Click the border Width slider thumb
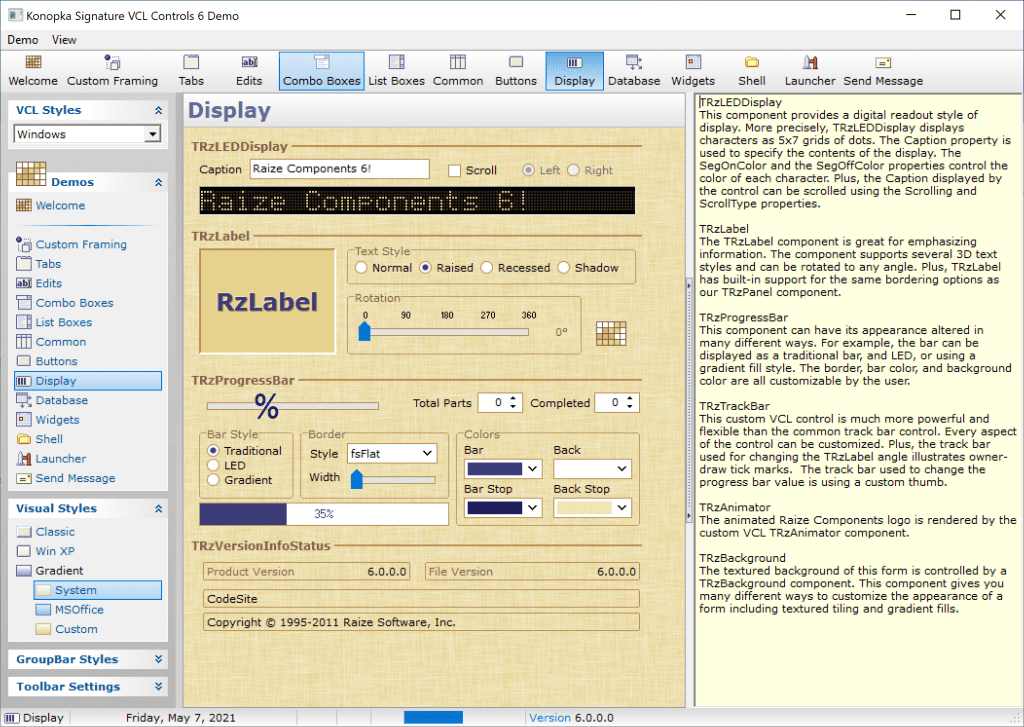This screenshot has width=1024, height=727. [x=357, y=480]
